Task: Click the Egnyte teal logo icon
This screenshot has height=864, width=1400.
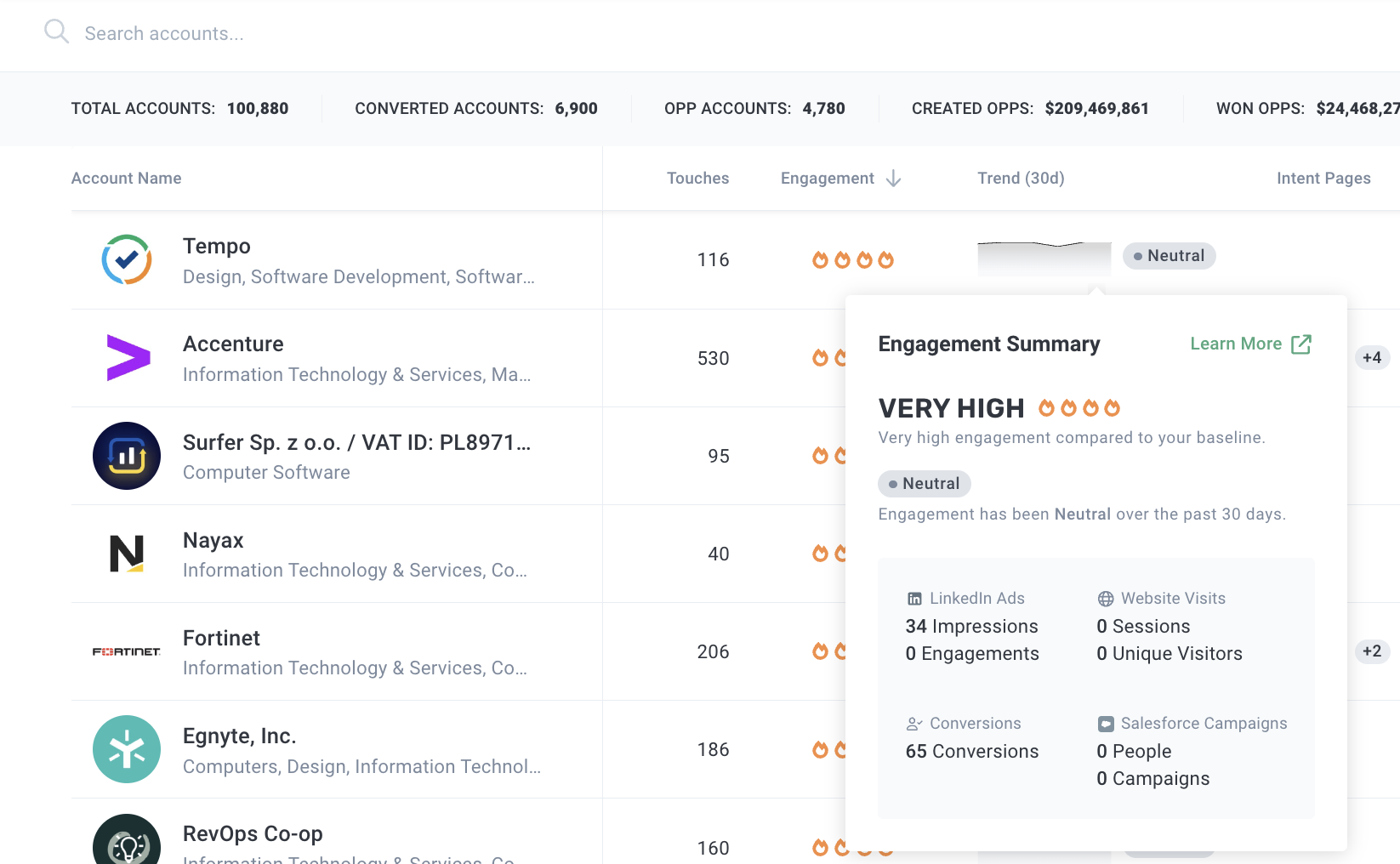Action: pos(127,749)
